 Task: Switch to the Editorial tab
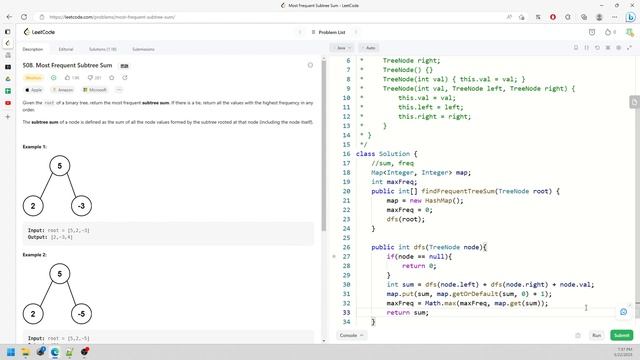(66, 49)
